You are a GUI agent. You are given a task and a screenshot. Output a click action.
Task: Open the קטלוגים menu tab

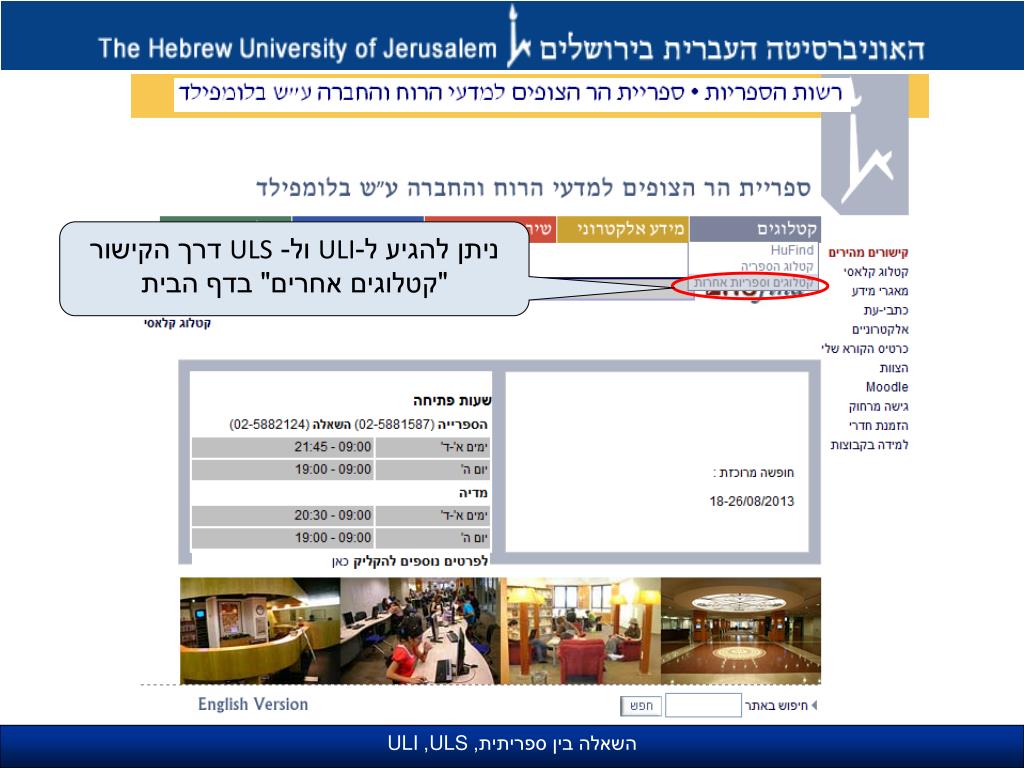[x=755, y=229]
